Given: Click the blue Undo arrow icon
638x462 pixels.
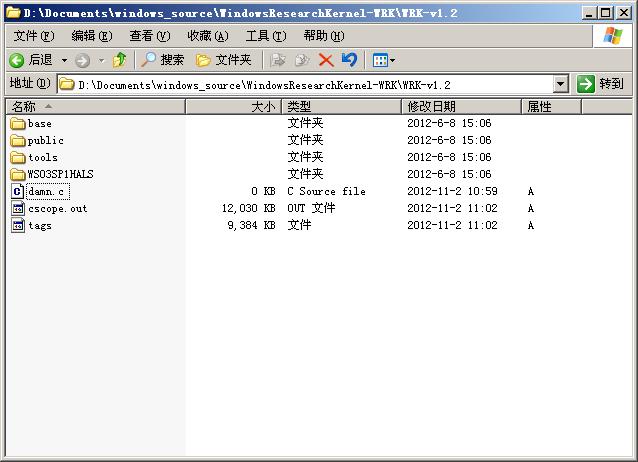Looking at the screenshot, I should click(349, 60).
